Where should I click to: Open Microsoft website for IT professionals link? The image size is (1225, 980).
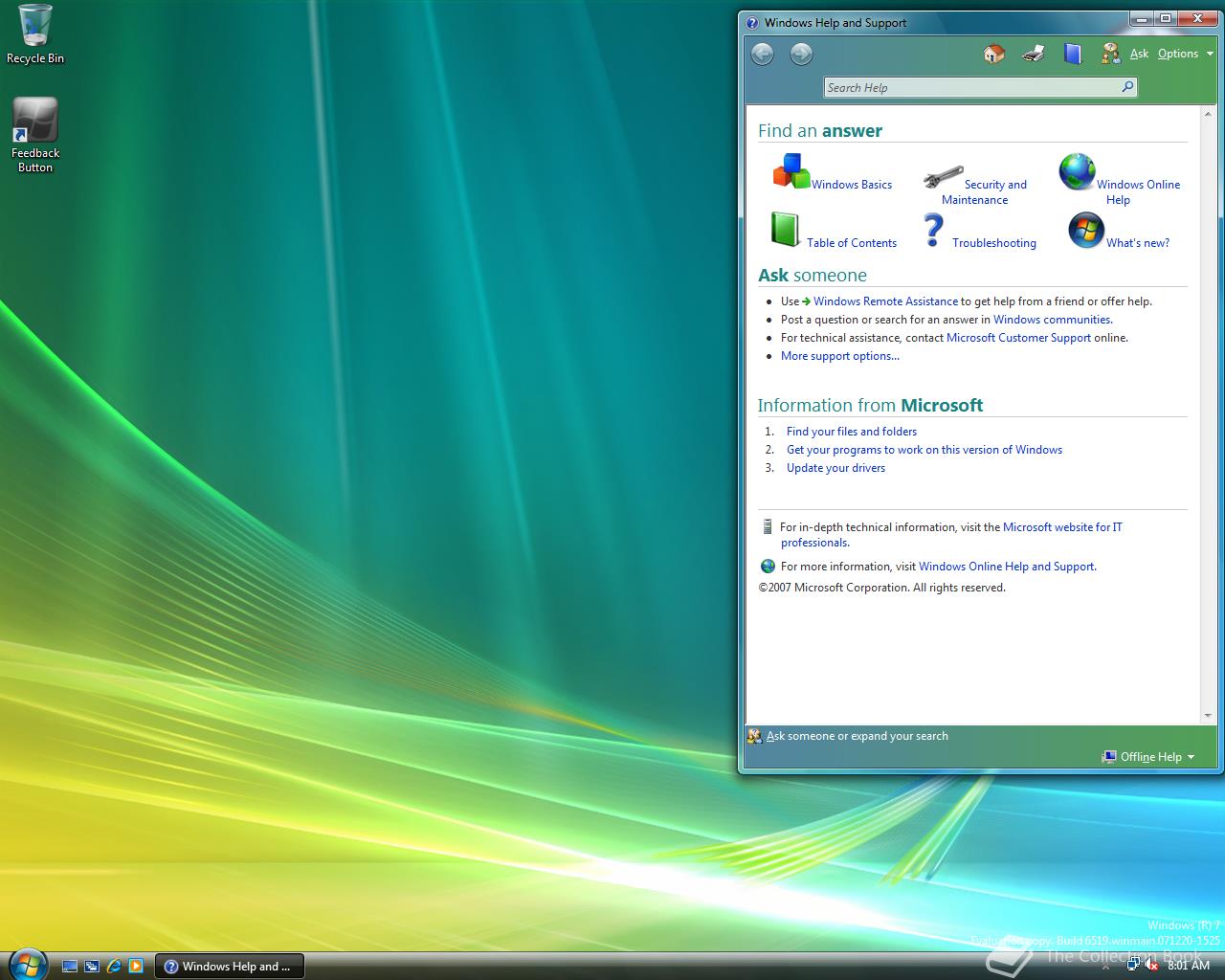[1062, 527]
